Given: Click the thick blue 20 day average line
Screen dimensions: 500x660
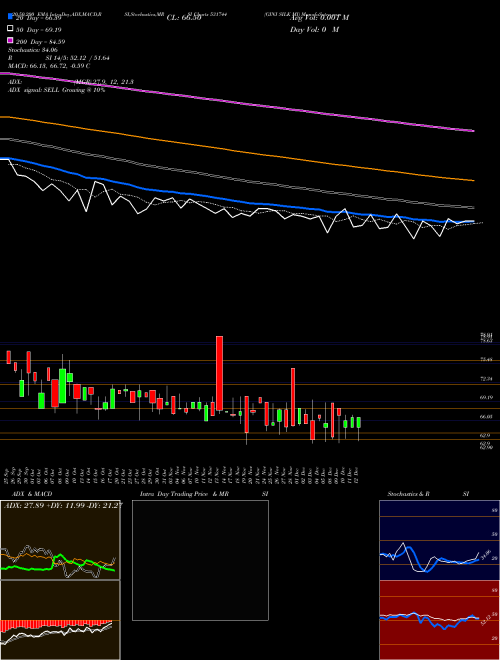Looking at the screenshot, I should pyautogui.click(x=236, y=202).
